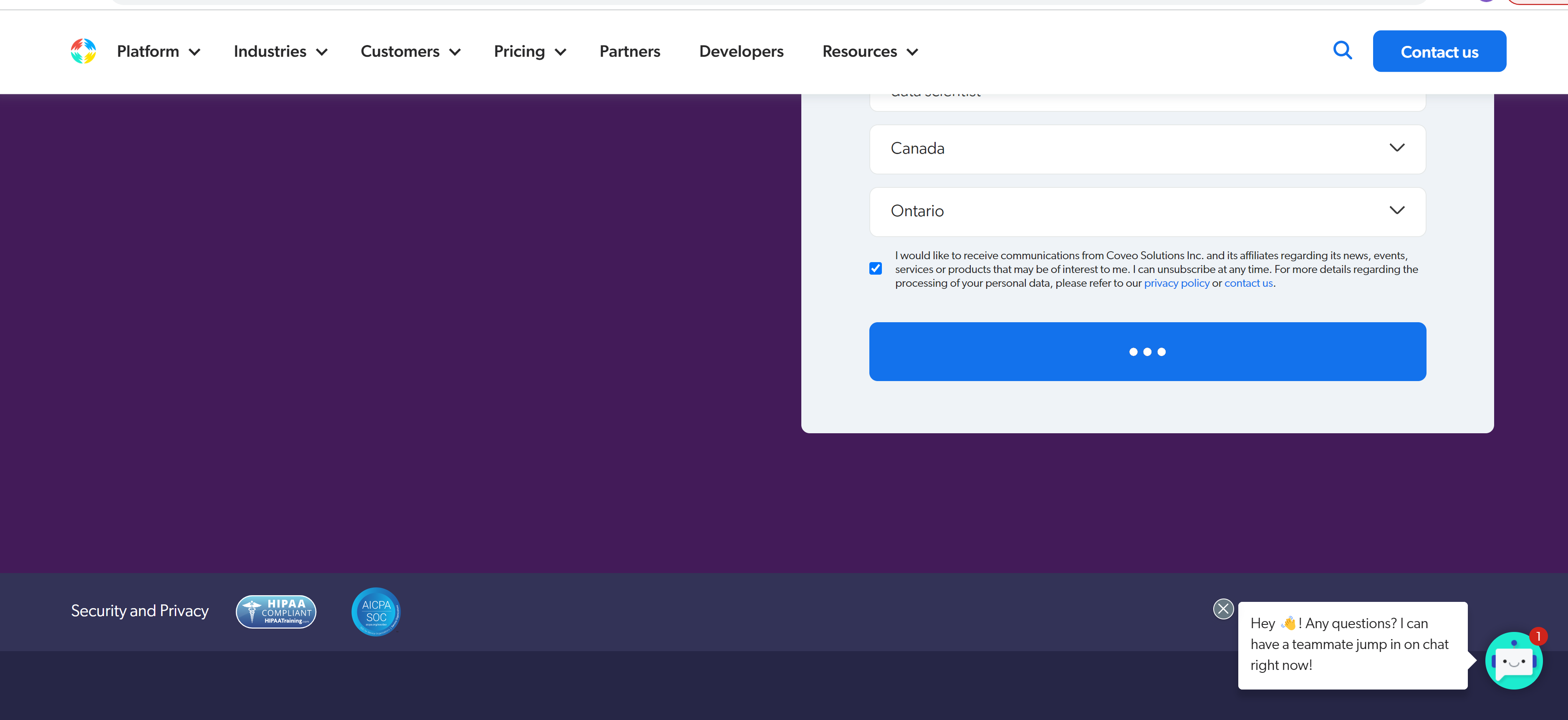The height and width of the screenshot is (720, 1568).
Task: Click the Contact us button
Action: click(1439, 52)
